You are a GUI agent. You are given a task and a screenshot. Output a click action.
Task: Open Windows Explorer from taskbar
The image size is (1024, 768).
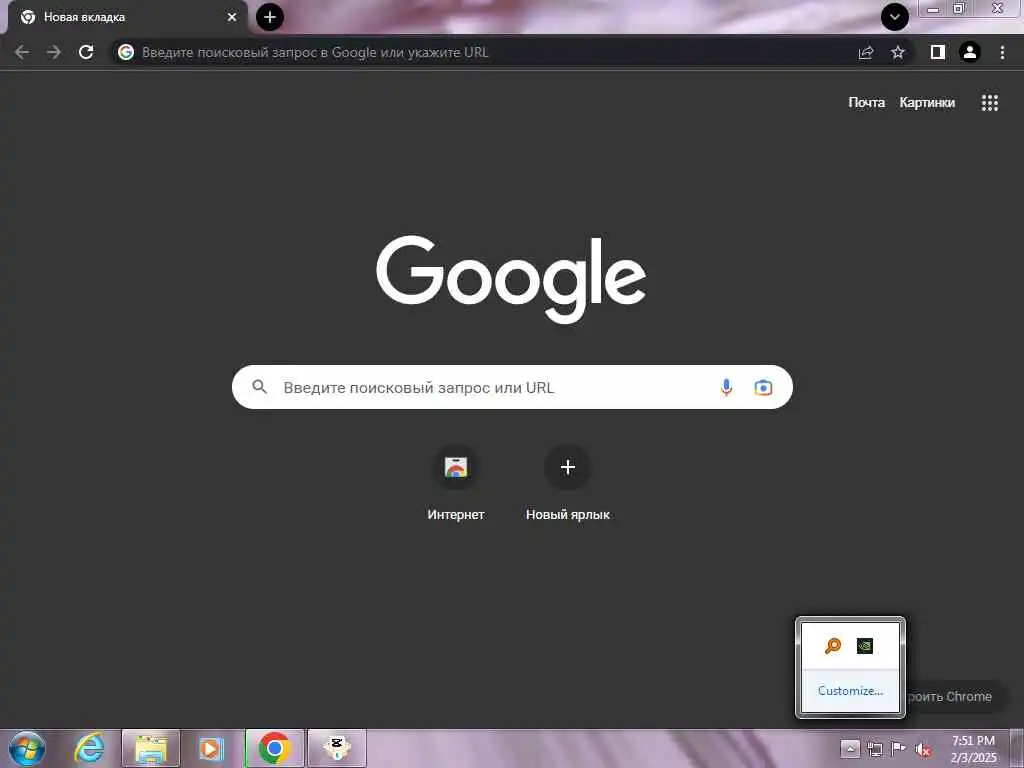[x=151, y=748]
